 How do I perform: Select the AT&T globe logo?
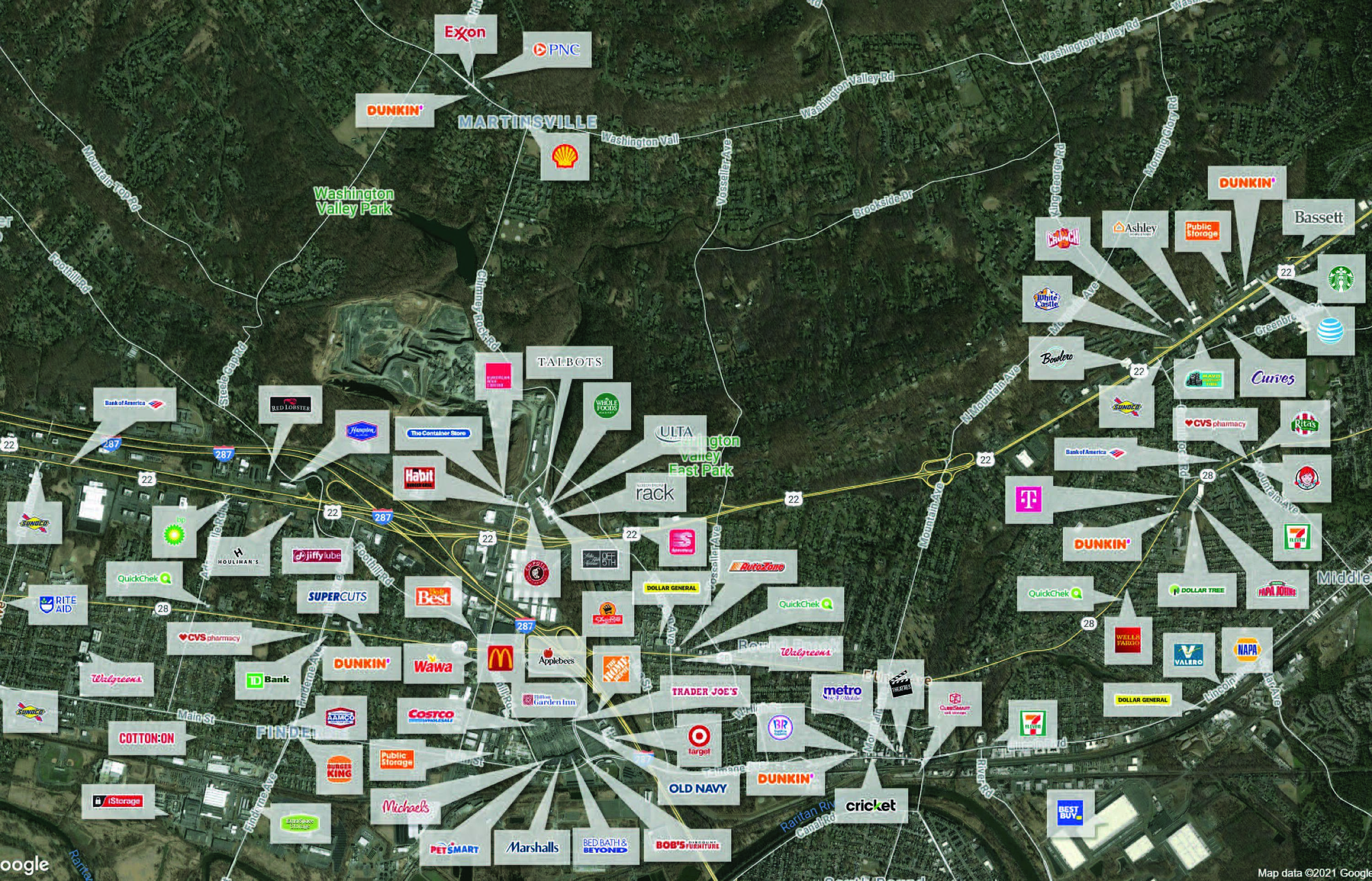click(1330, 331)
